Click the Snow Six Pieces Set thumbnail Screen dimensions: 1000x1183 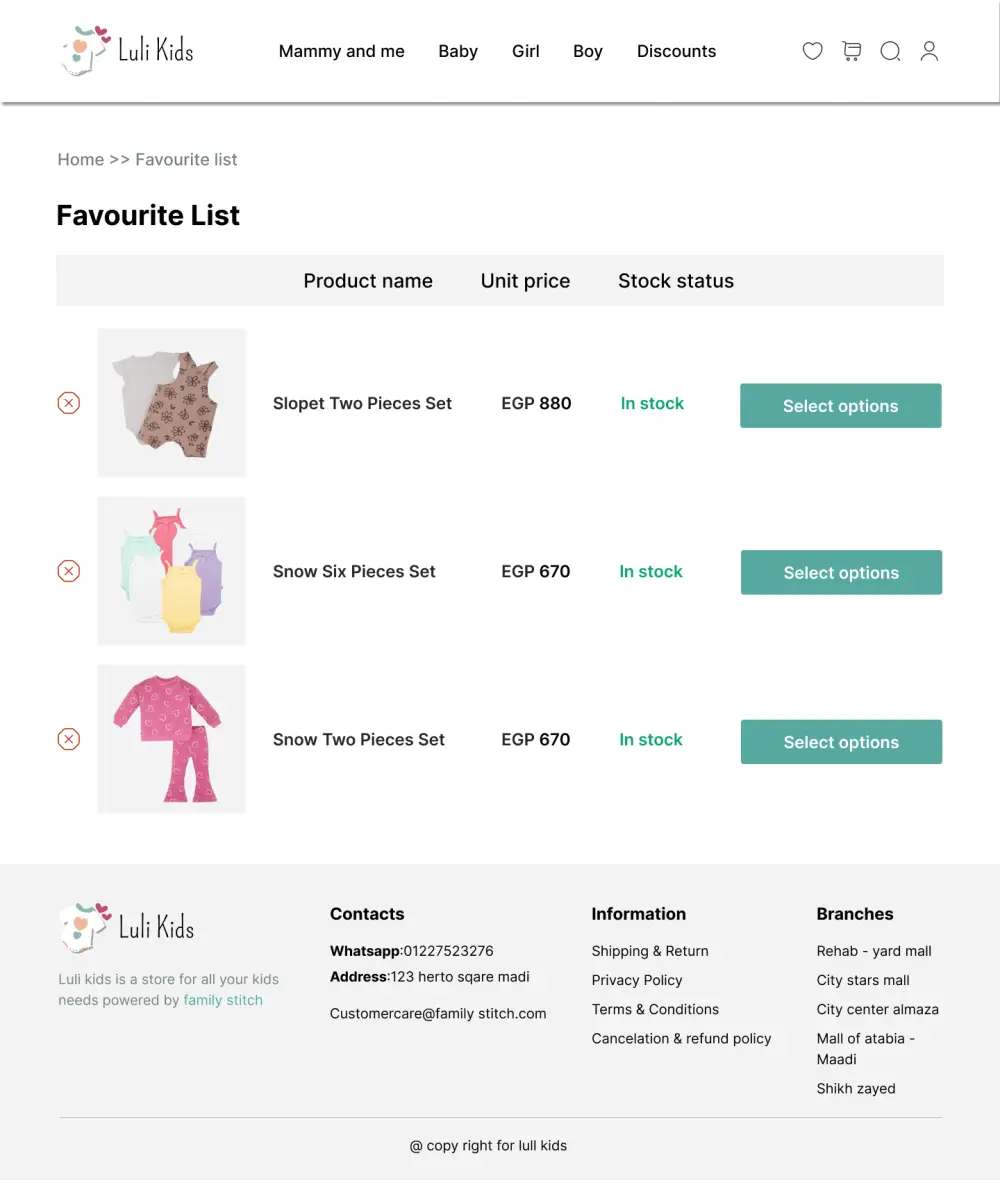point(171,571)
